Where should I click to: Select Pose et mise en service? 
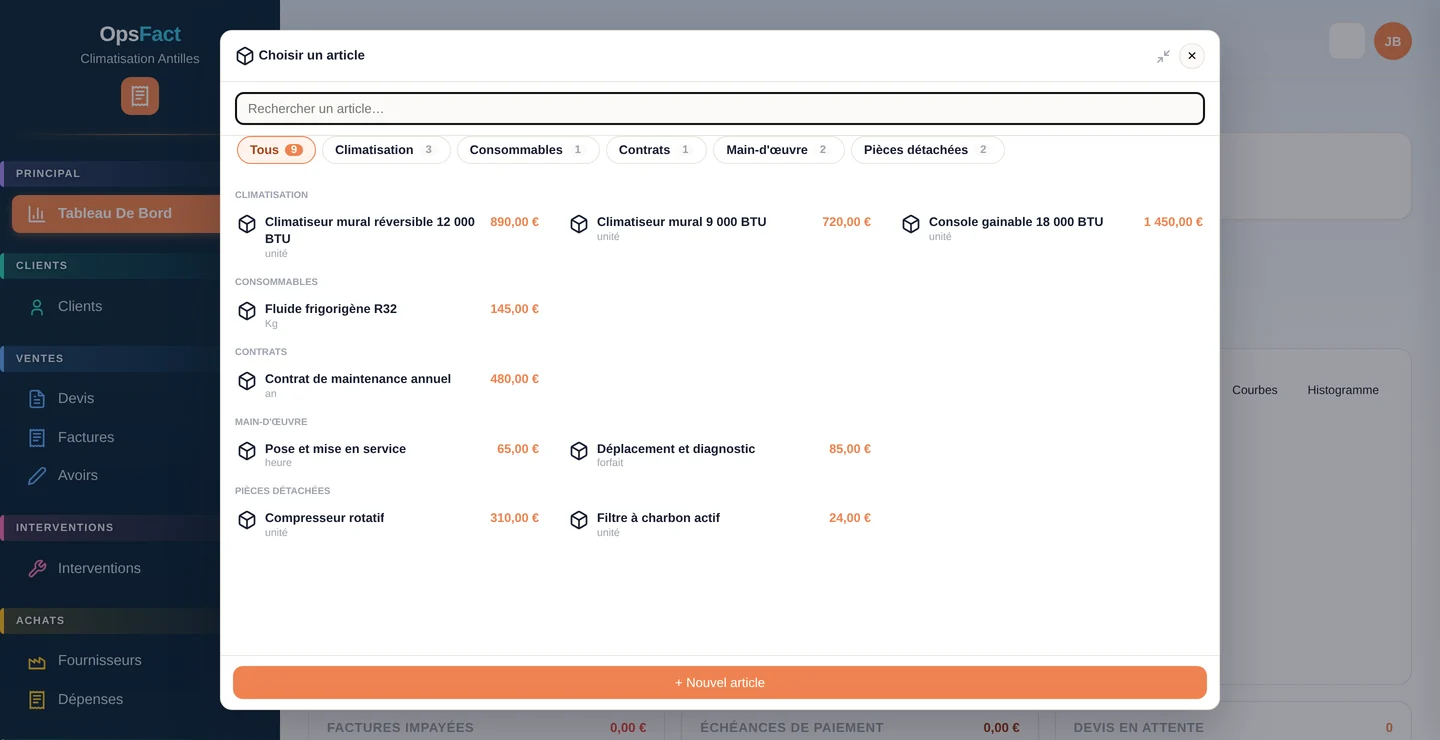(x=388, y=456)
